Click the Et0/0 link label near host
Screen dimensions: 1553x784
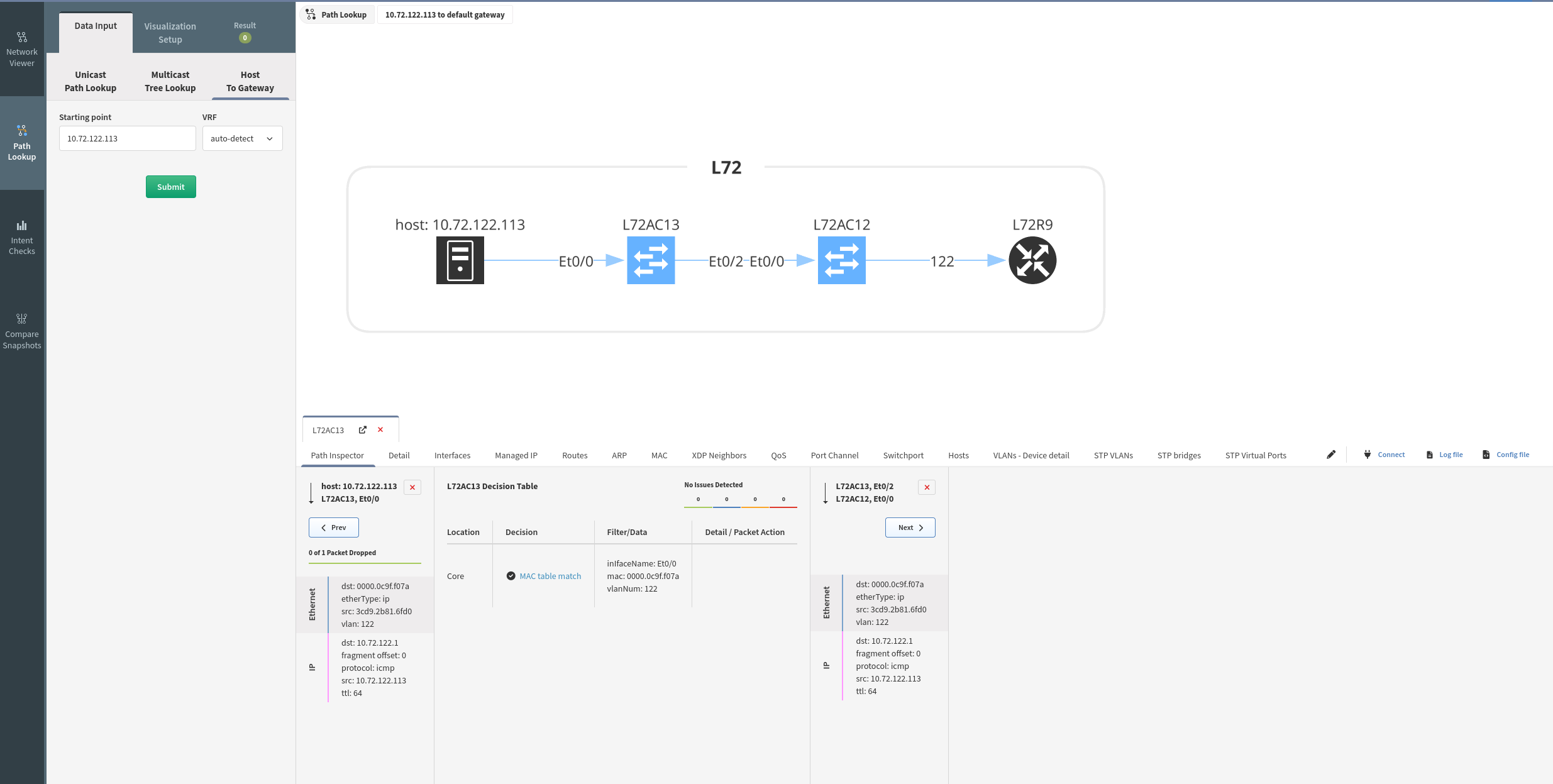(x=576, y=261)
